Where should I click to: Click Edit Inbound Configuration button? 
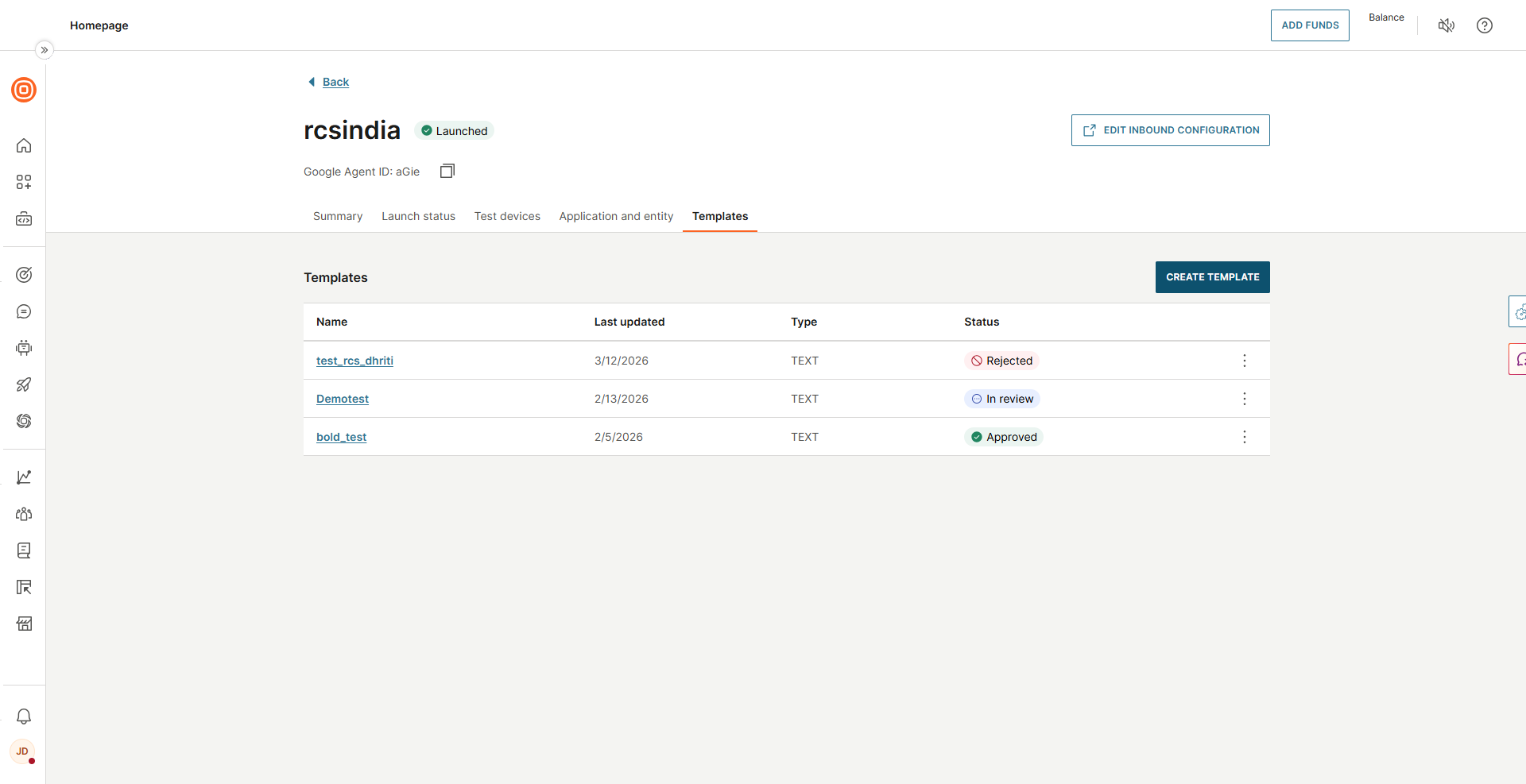click(1170, 130)
